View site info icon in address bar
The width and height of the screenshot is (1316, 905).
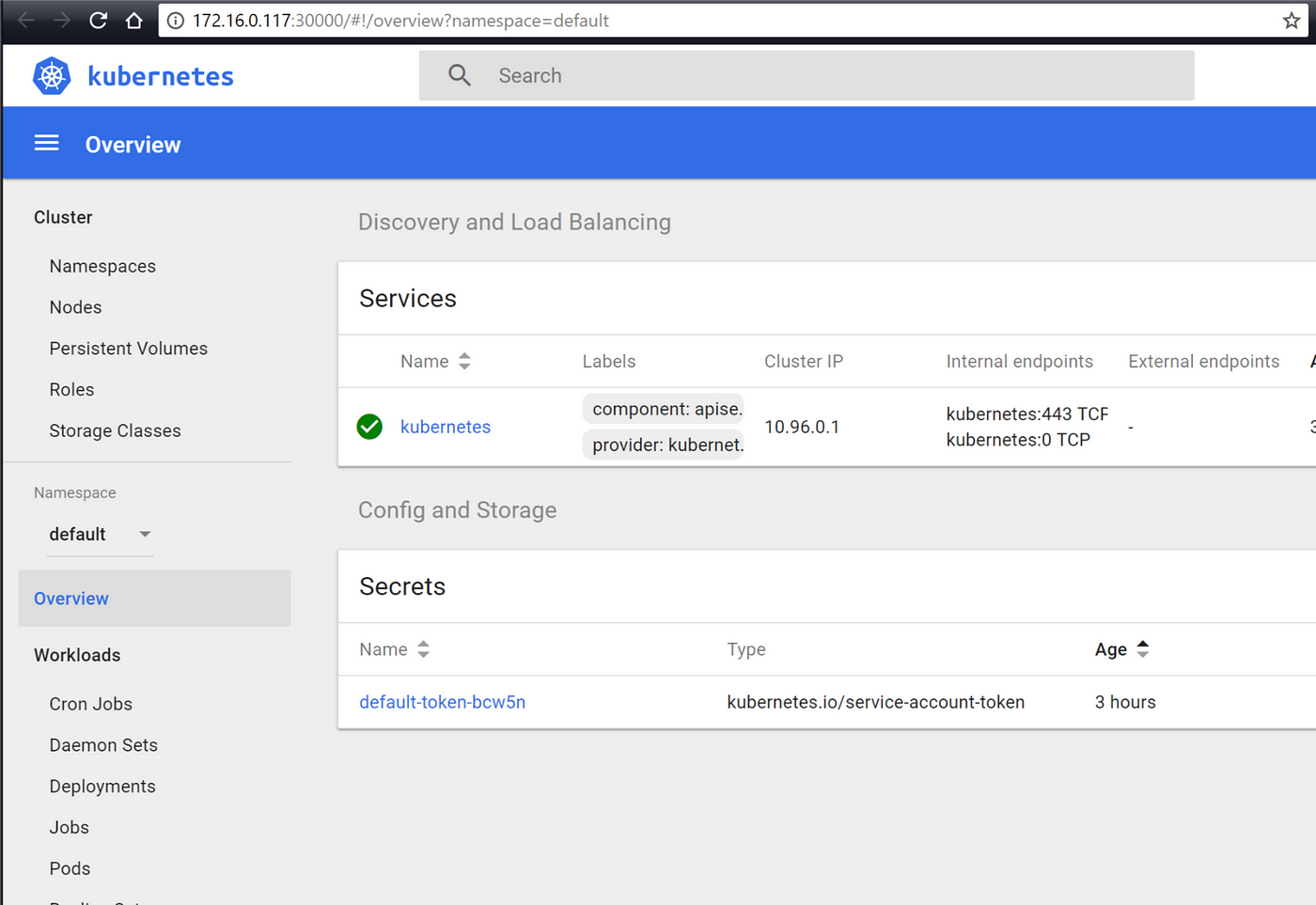pos(176,21)
